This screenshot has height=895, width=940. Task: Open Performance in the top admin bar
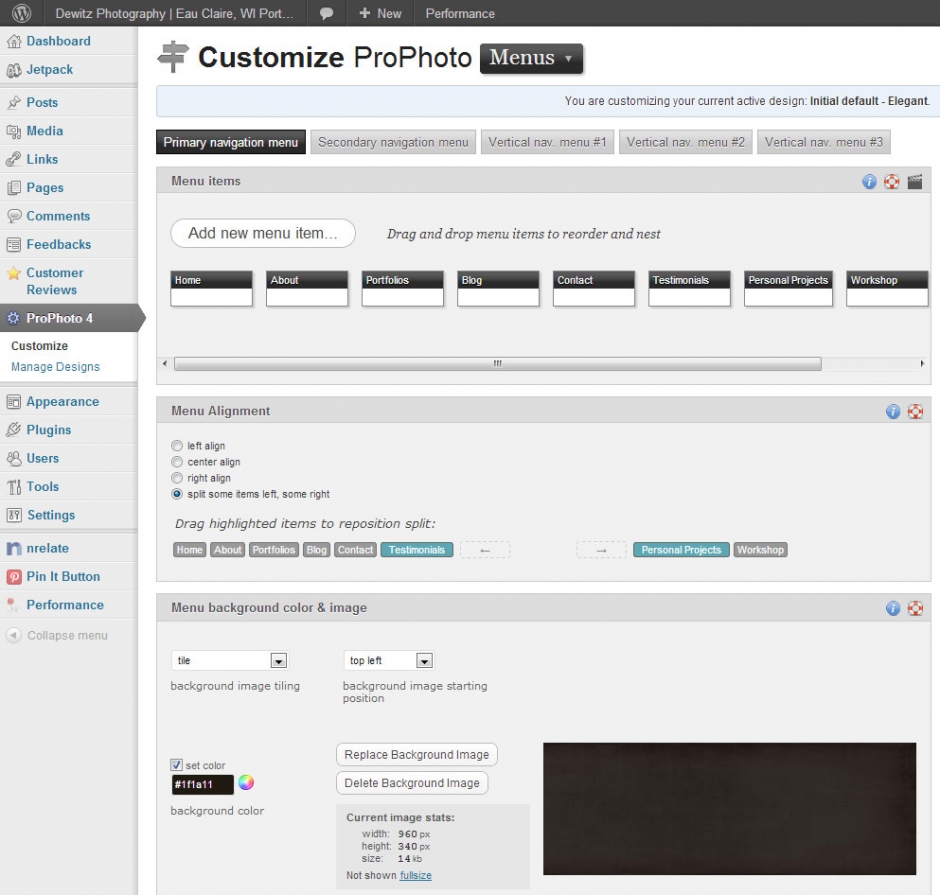point(460,13)
